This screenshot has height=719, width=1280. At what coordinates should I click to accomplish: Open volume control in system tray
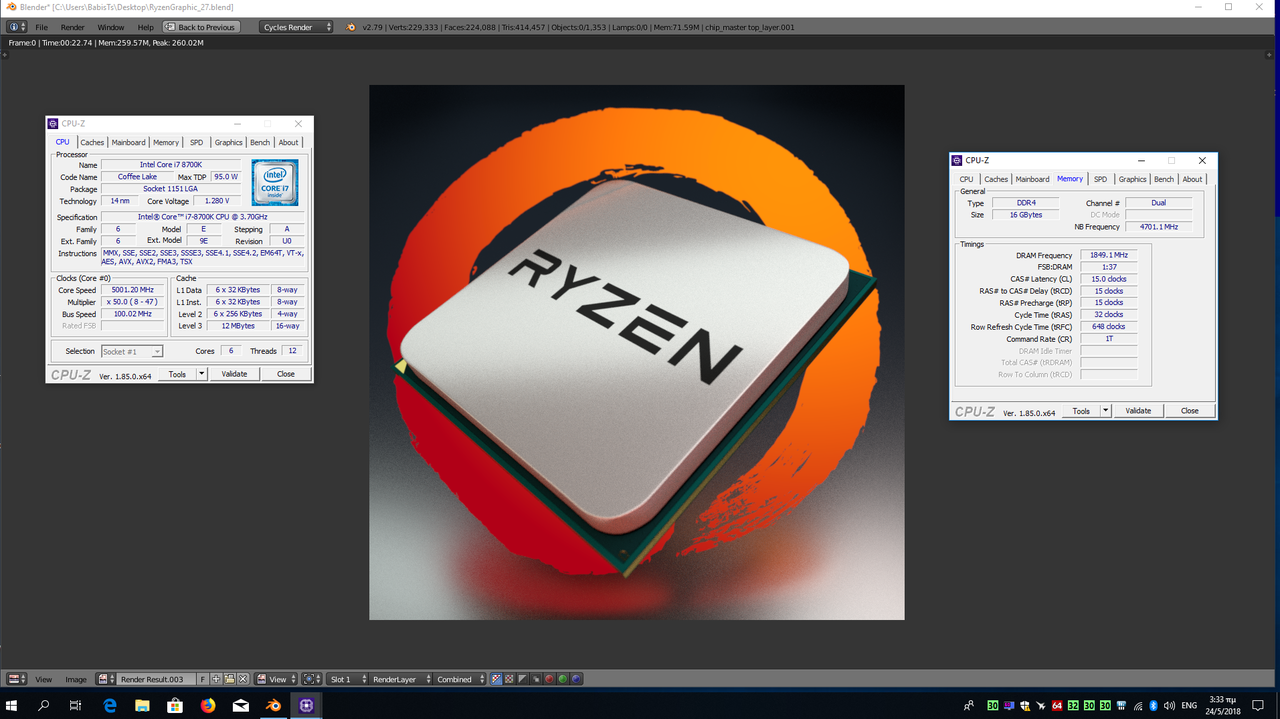[x=1169, y=706]
